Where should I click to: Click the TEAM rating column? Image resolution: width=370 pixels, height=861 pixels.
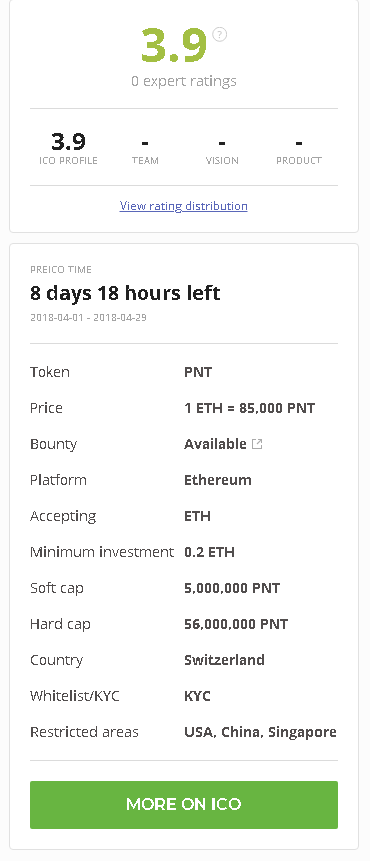(x=145, y=150)
